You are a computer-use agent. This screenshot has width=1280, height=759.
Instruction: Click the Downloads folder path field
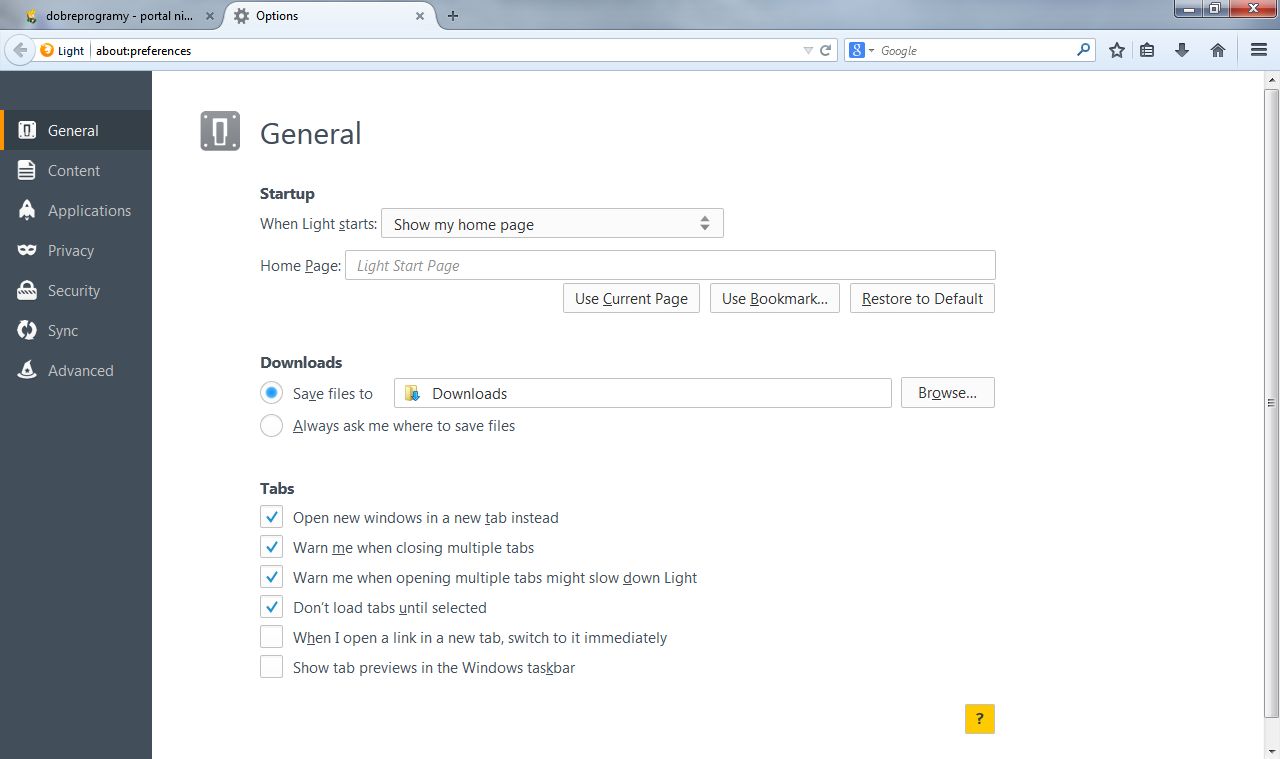tap(643, 393)
